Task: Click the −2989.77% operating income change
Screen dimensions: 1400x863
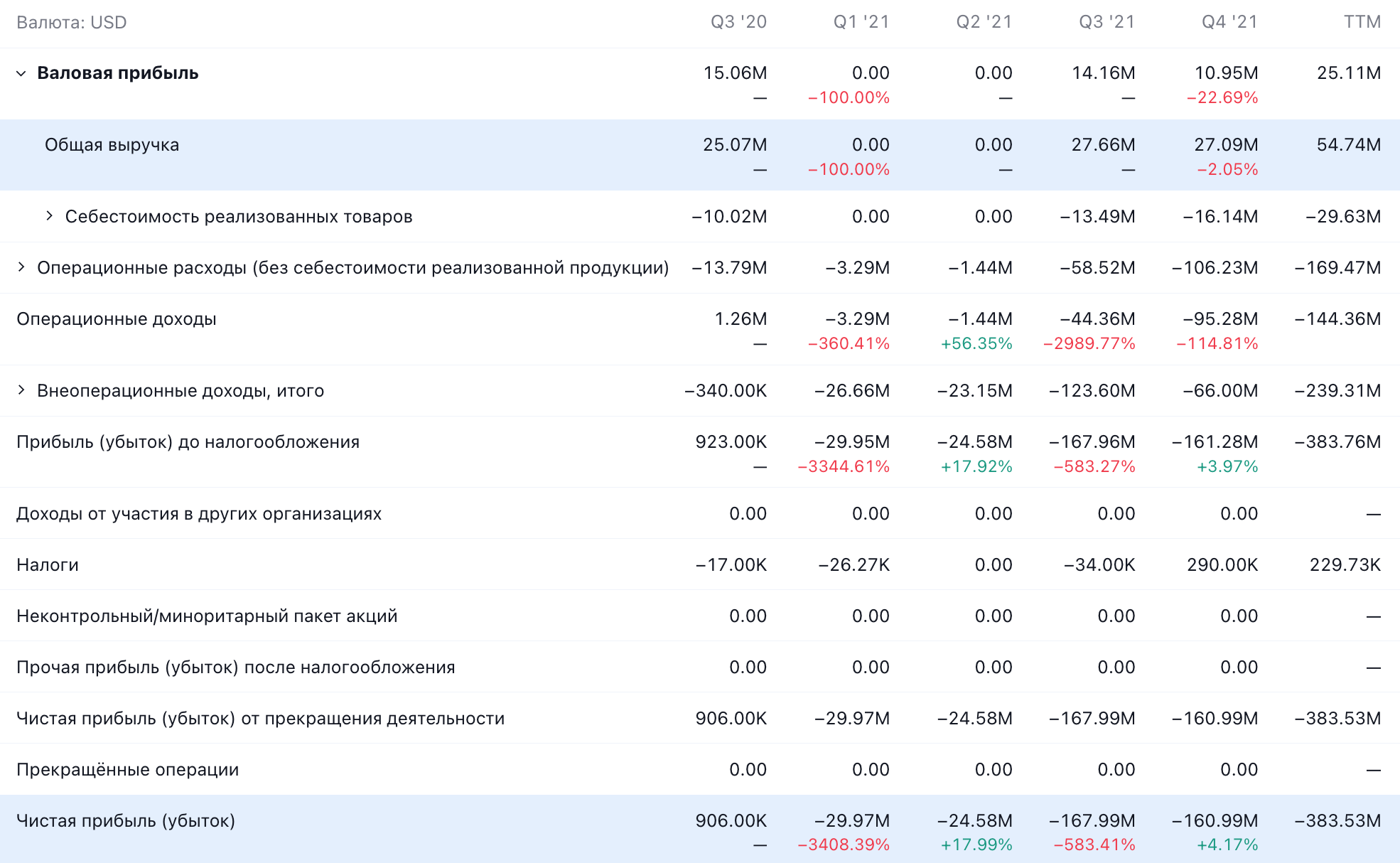Action: (1089, 343)
